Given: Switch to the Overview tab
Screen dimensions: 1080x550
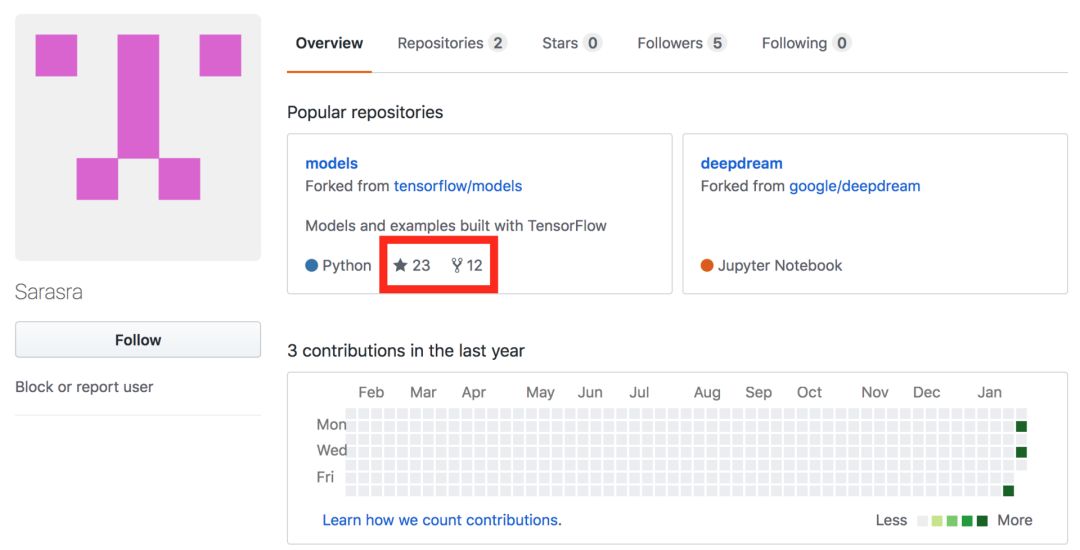Looking at the screenshot, I should [x=329, y=43].
